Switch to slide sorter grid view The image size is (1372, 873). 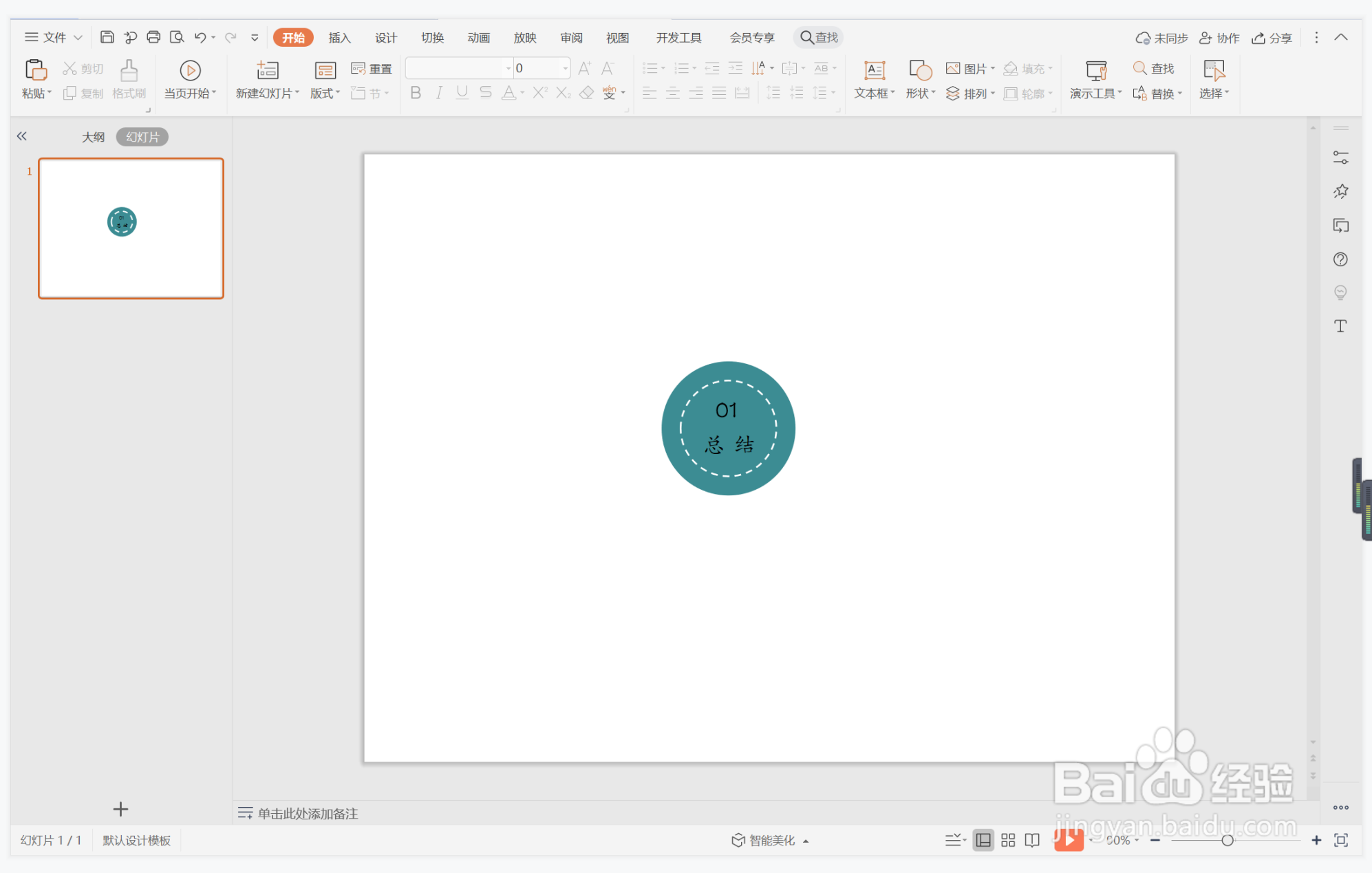pyautogui.click(x=1008, y=840)
